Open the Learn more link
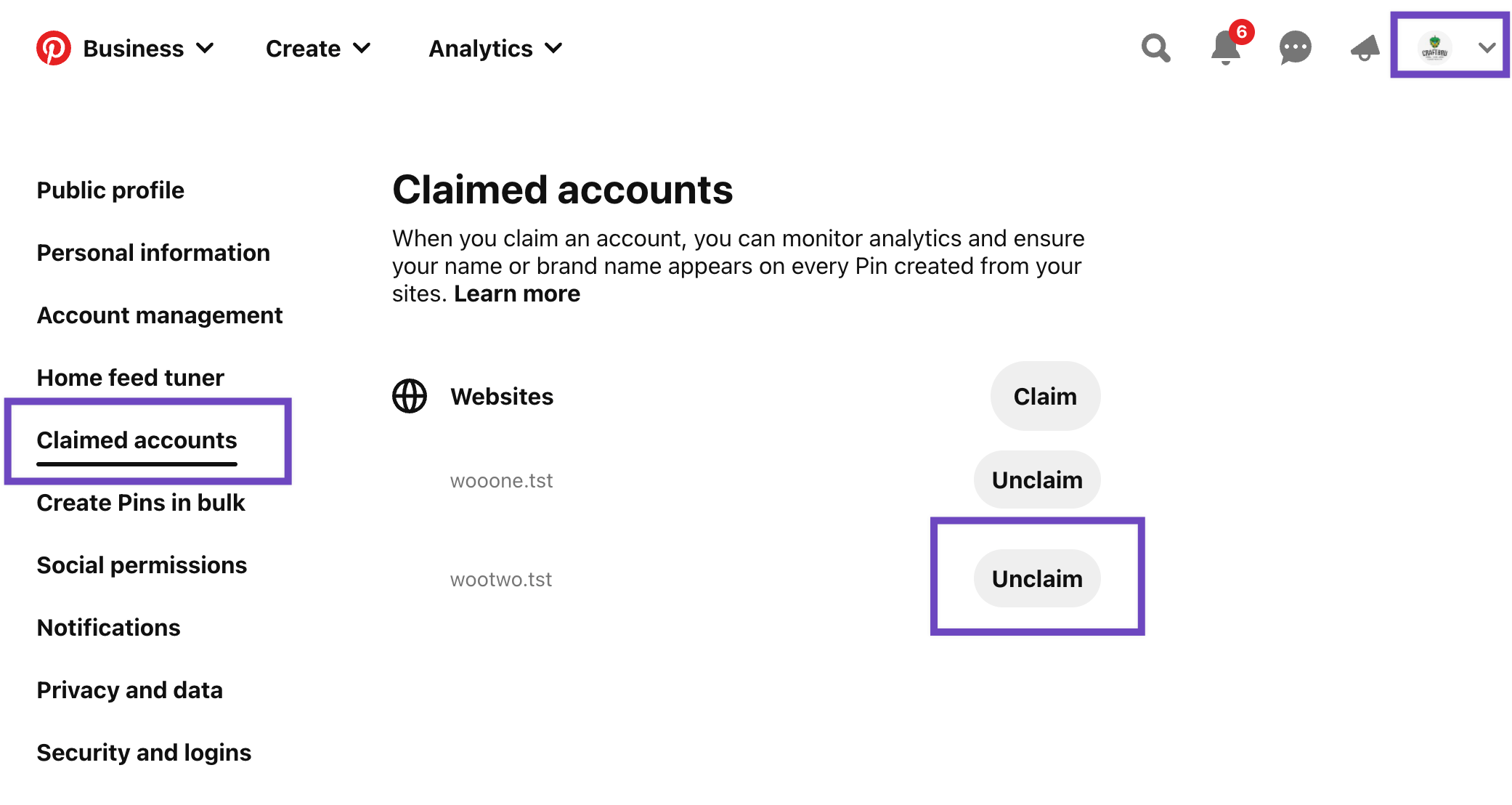Viewport: 1512px width, 805px height. click(x=516, y=294)
